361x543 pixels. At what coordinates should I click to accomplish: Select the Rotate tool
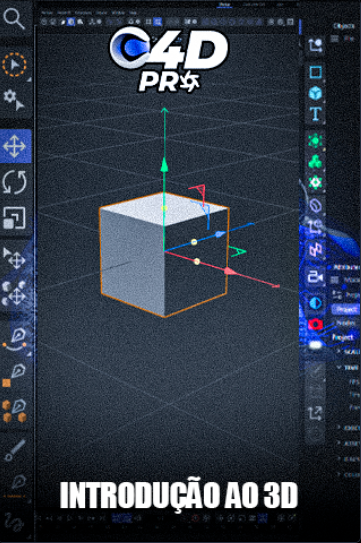click(15, 183)
